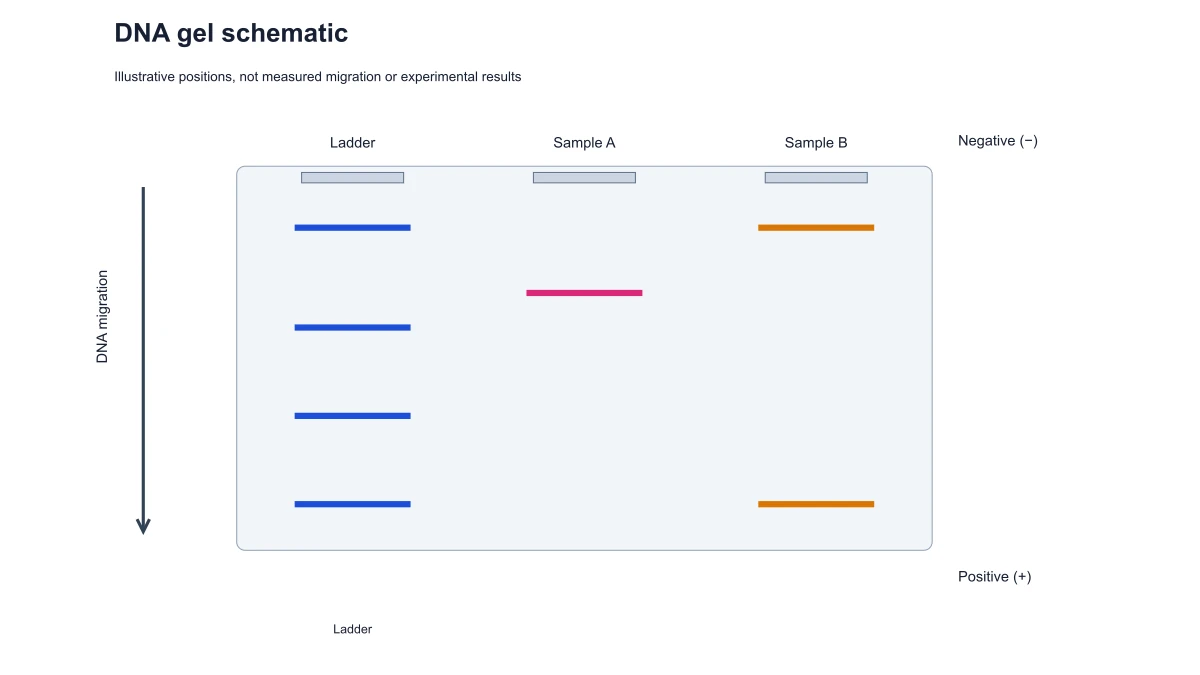Select the pink Sample A band
This screenshot has width=1200, height=675.
coord(584,292)
